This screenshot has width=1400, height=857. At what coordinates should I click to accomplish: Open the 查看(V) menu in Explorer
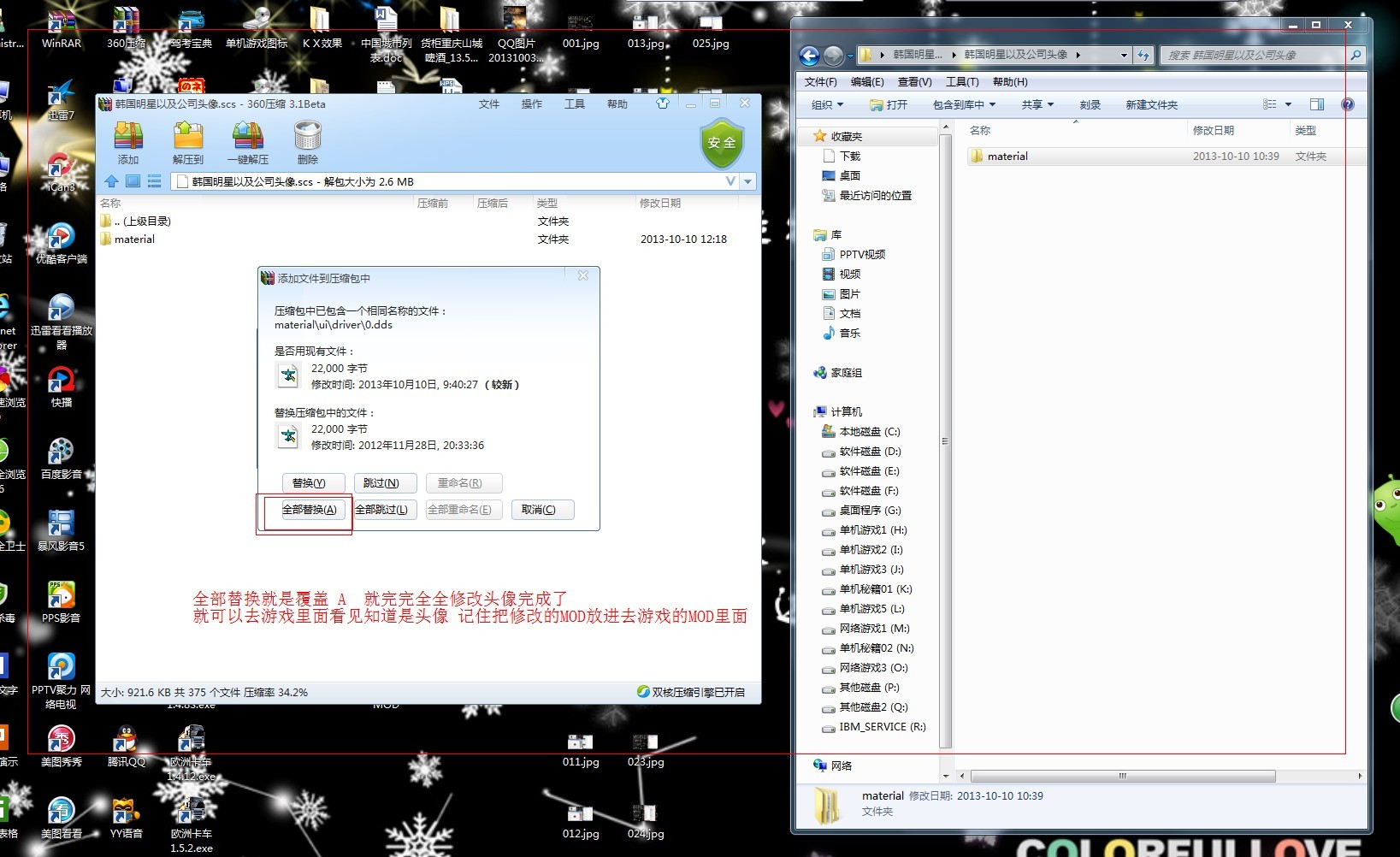click(914, 82)
